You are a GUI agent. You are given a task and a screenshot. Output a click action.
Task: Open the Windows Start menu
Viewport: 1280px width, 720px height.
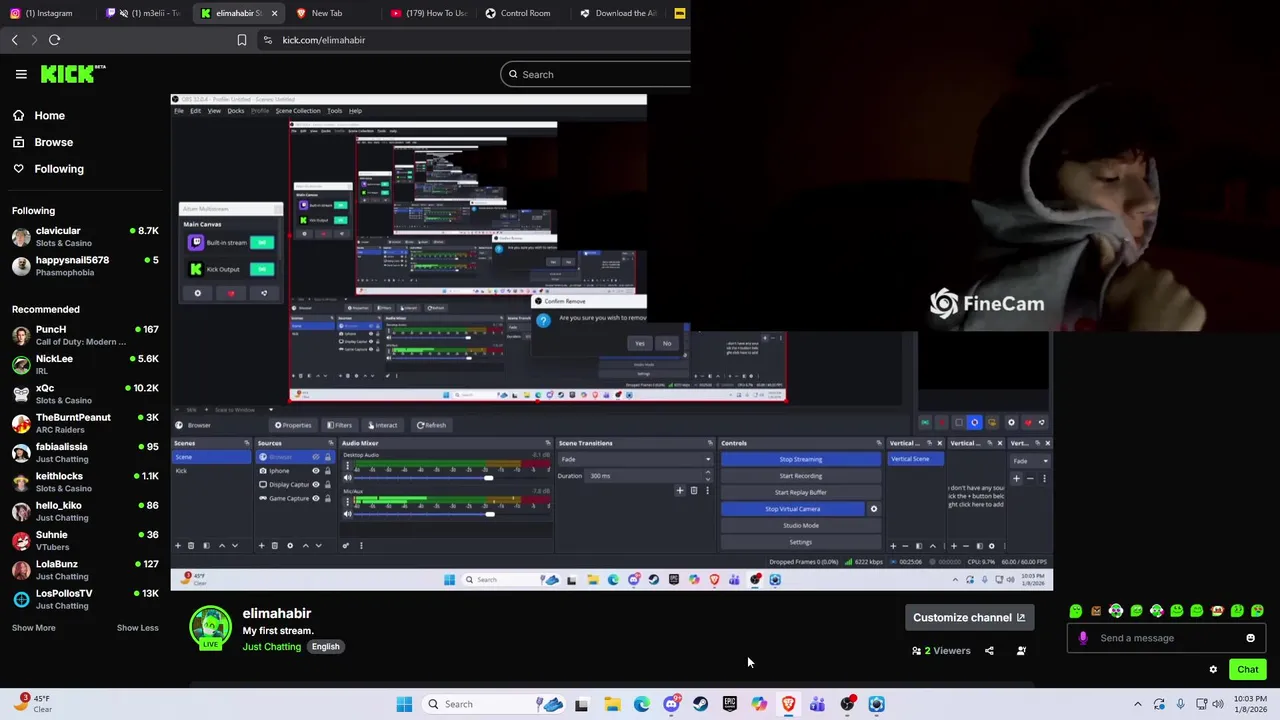[404, 704]
